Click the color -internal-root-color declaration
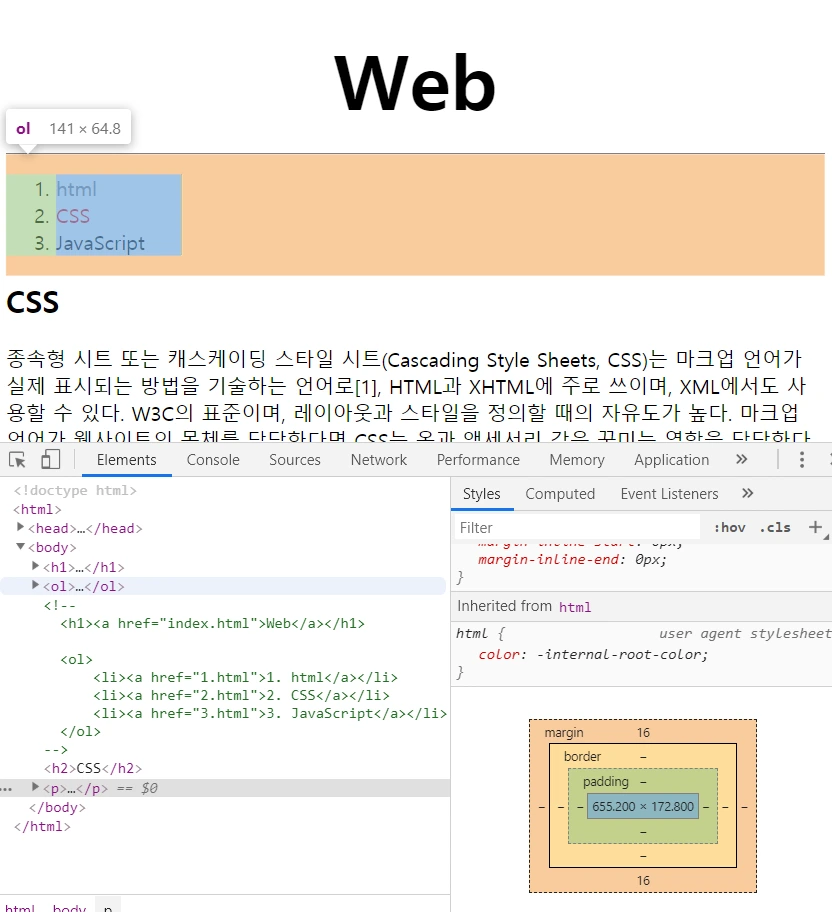Viewport: 832px width, 912px height. tap(593, 654)
